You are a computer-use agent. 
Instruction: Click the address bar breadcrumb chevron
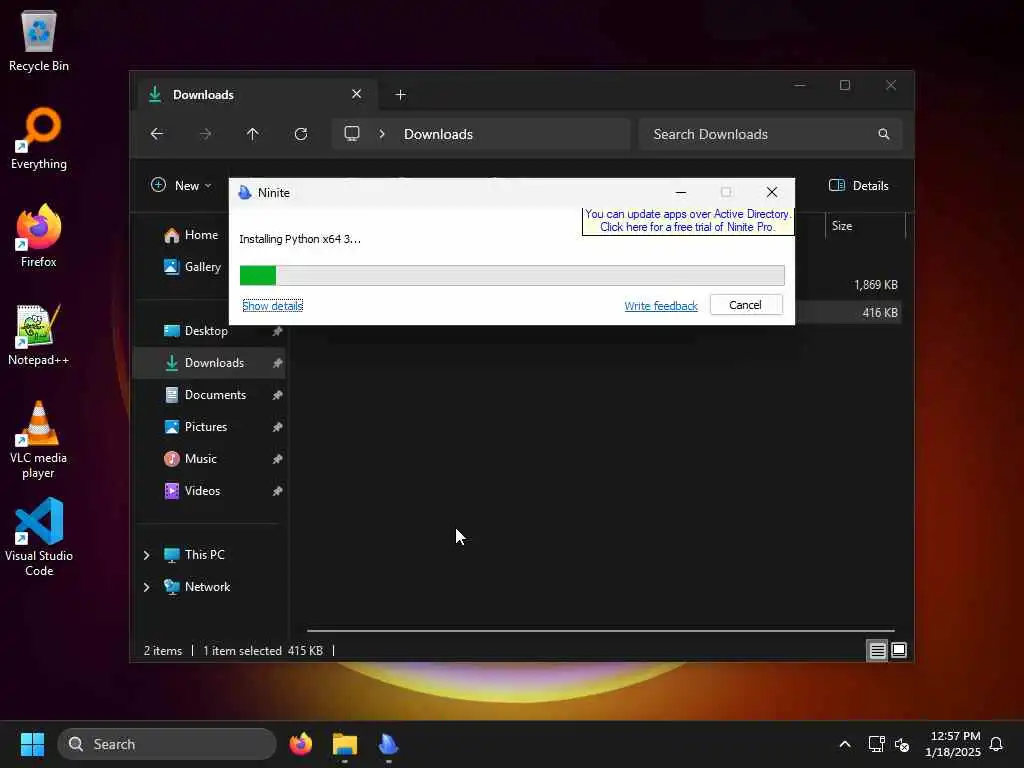click(x=382, y=134)
